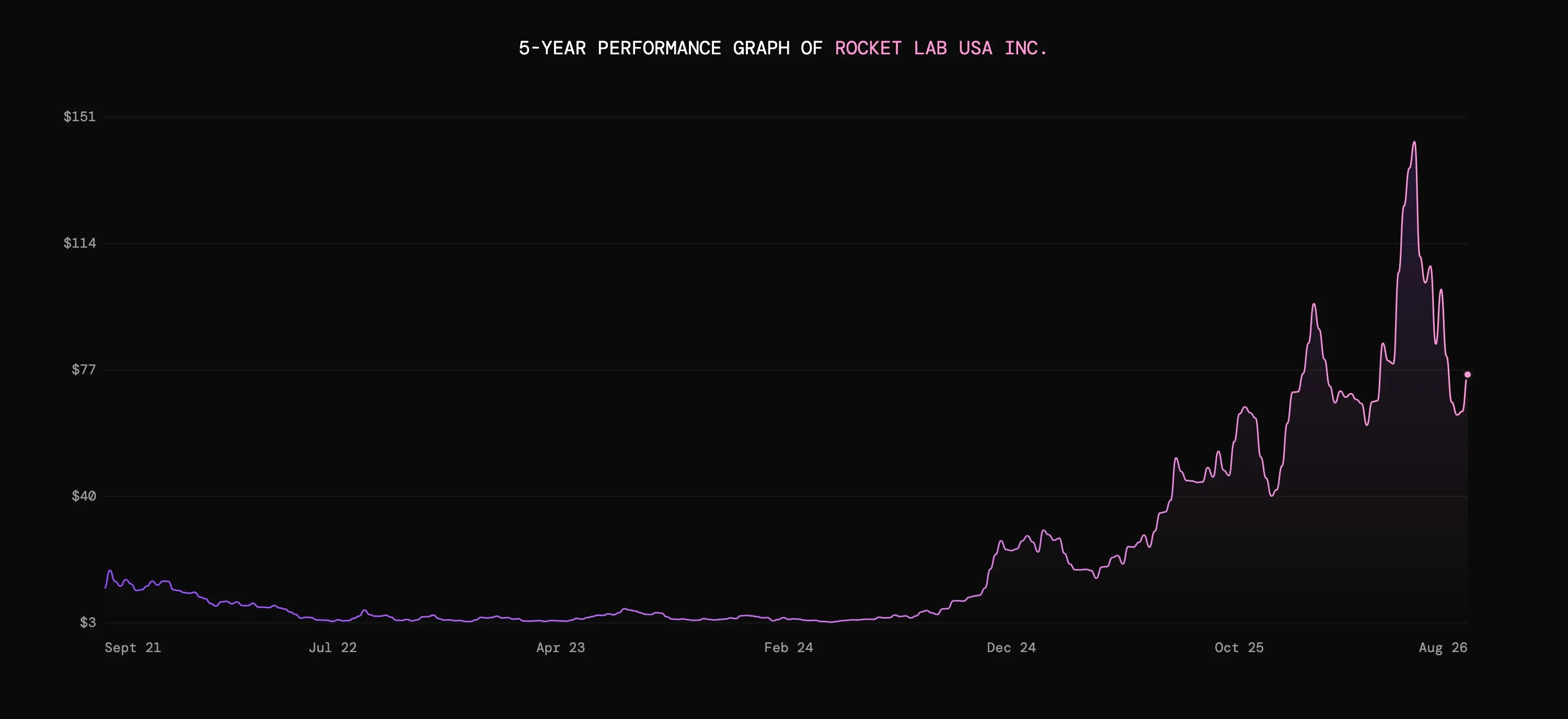
Task: Click the Oct 25 date label
Action: point(1239,647)
